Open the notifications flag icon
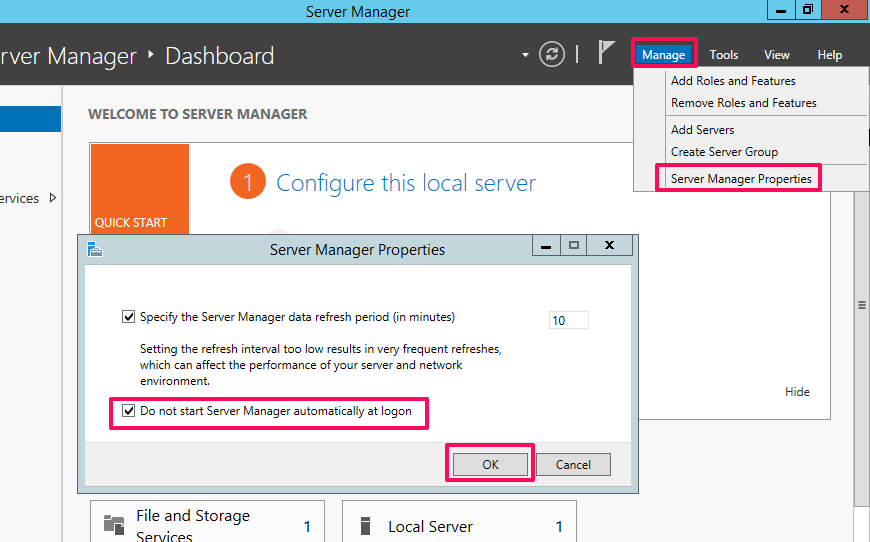870x542 pixels. 606,52
